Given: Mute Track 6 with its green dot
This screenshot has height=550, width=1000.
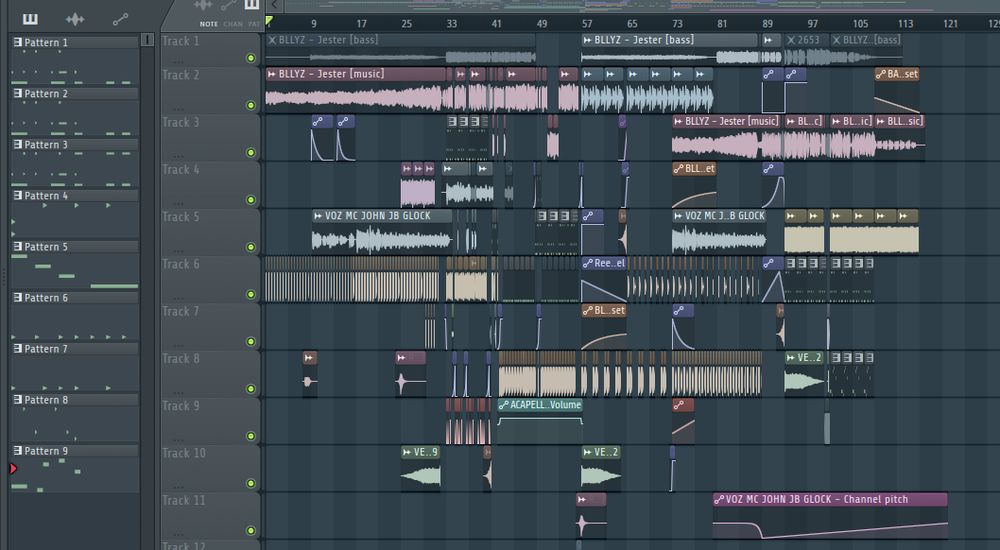Looking at the screenshot, I should pyautogui.click(x=251, y=294).
